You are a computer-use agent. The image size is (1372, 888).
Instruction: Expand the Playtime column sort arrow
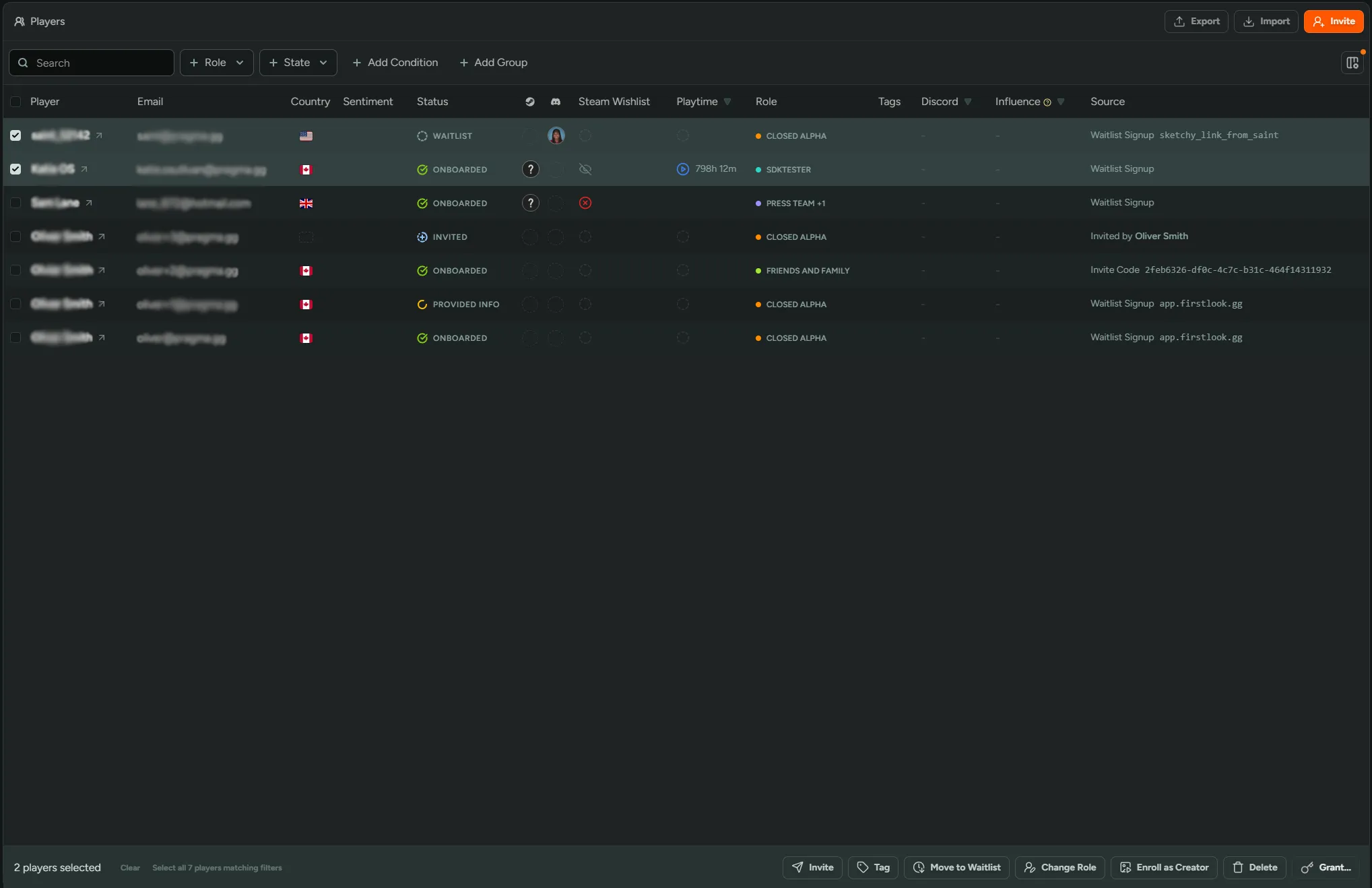coord(727,102)
